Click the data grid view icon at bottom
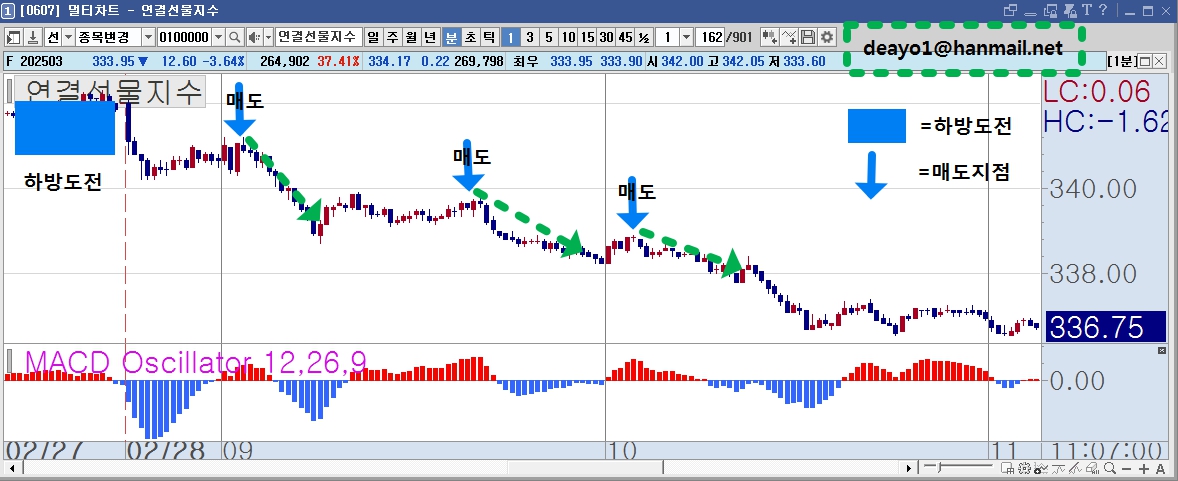 click(x=1008, y=468)
